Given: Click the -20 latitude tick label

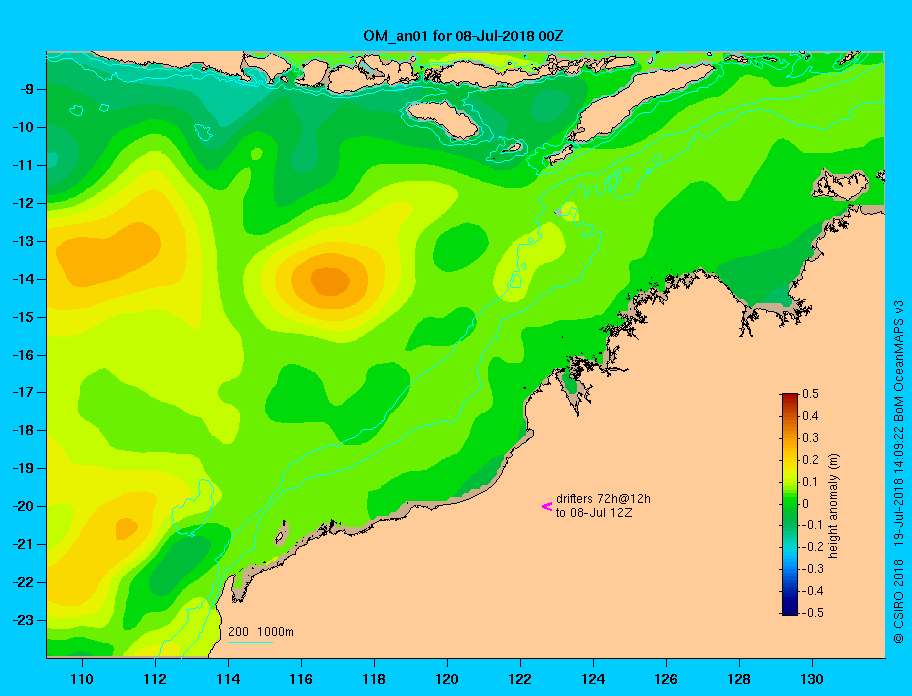Looking at the screenshot, I should (x=23, y=506).
